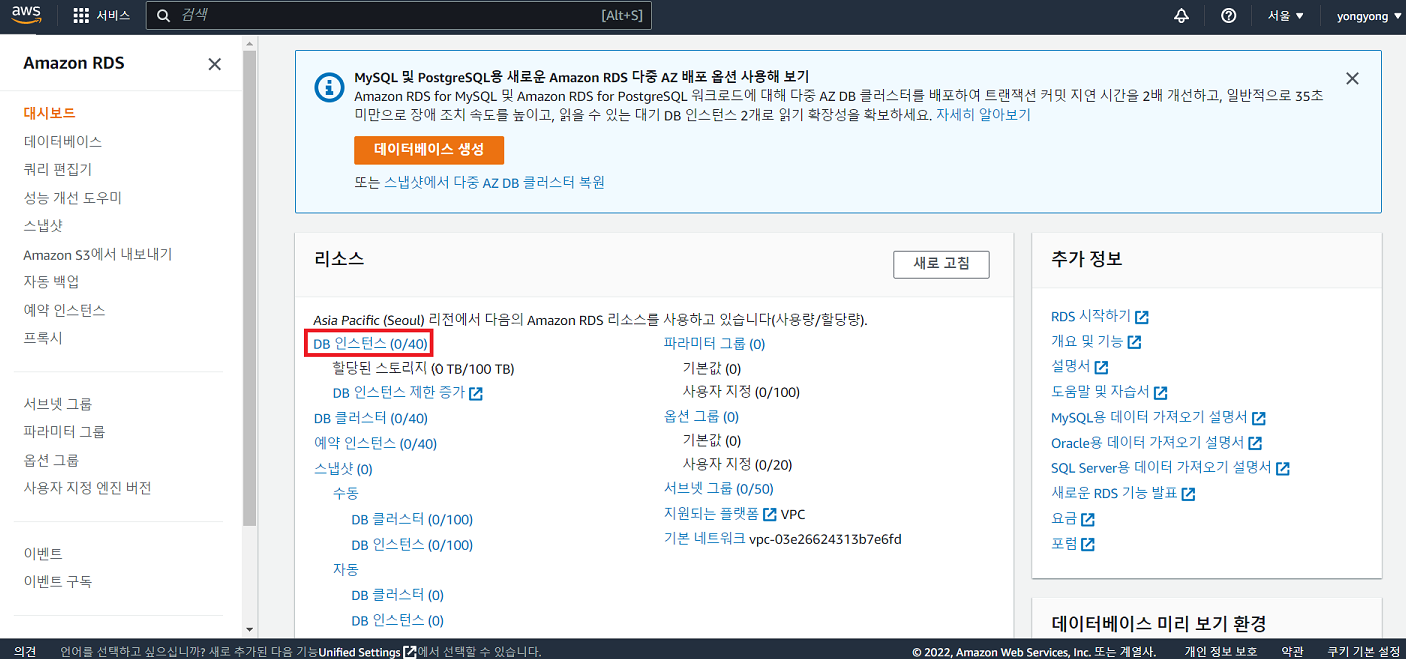Open 약관 footer link

pyautogui.click(x=1292, y=652)
